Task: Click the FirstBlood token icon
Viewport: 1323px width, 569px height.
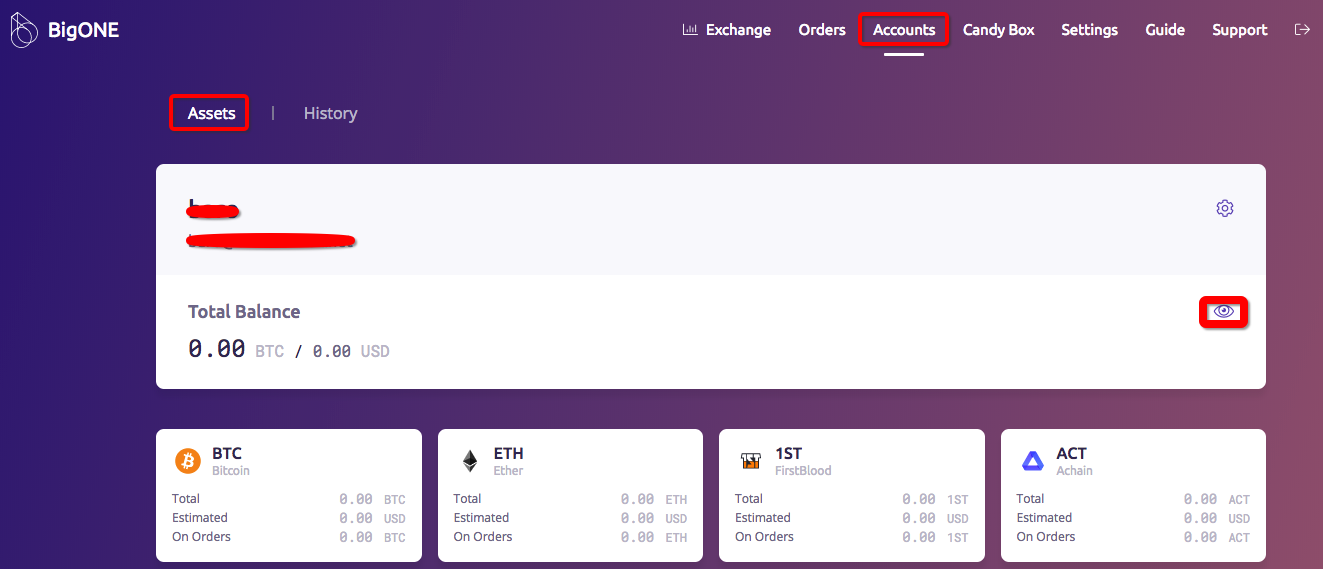Action: 751,461
